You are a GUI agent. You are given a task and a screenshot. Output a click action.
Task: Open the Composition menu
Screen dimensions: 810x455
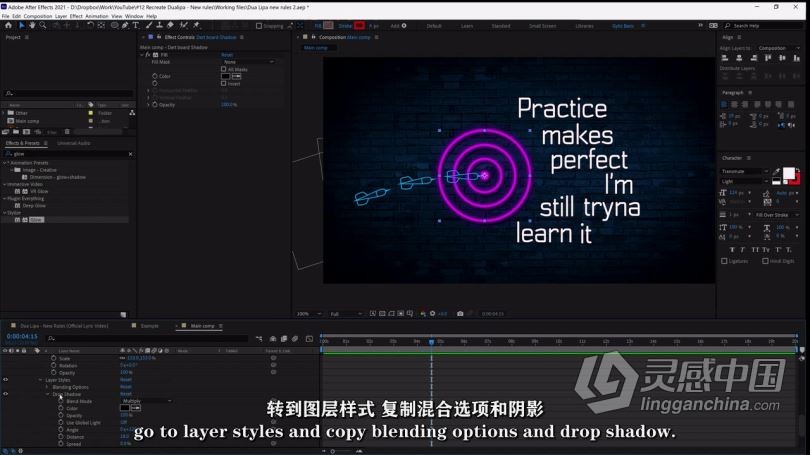click(38, 16)
